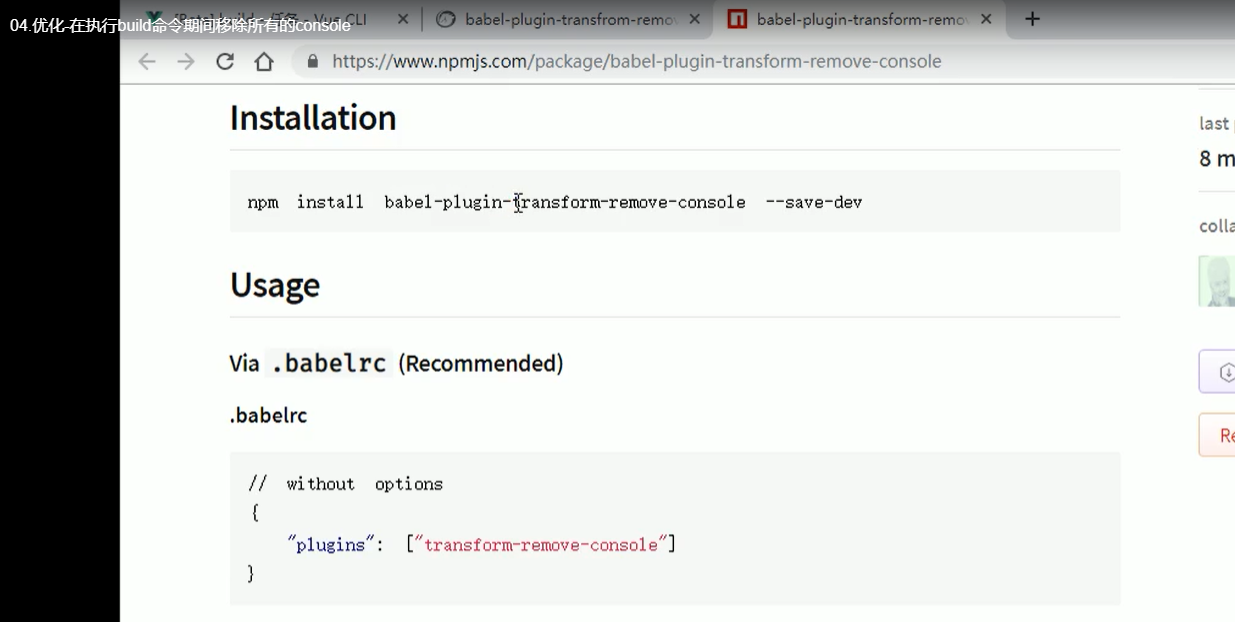Click the '--save-dev' flag text
The image size is (1235, 622).
(x=814, y=202)
